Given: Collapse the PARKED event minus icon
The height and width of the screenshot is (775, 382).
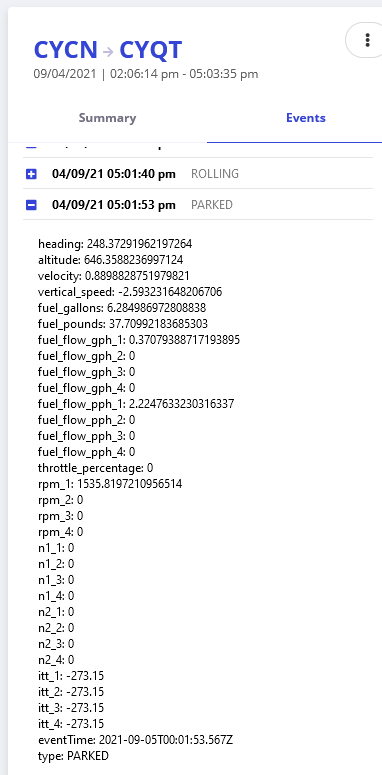Looking at the screenshot, I should (31, 205).
